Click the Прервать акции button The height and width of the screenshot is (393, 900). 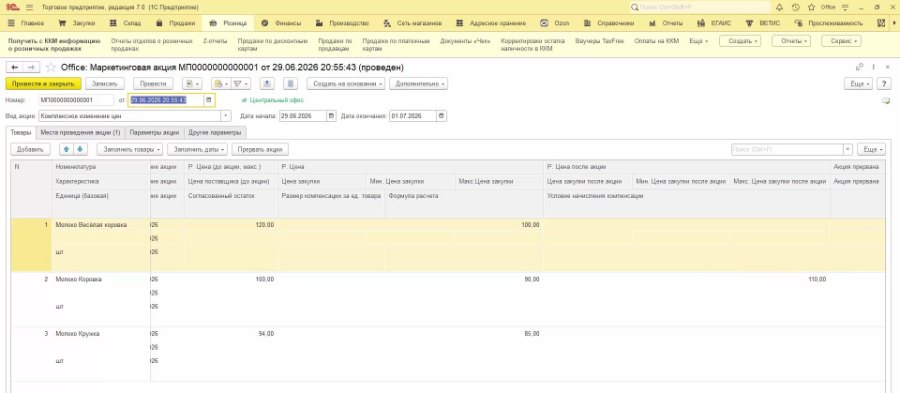(x=260, y=149)
